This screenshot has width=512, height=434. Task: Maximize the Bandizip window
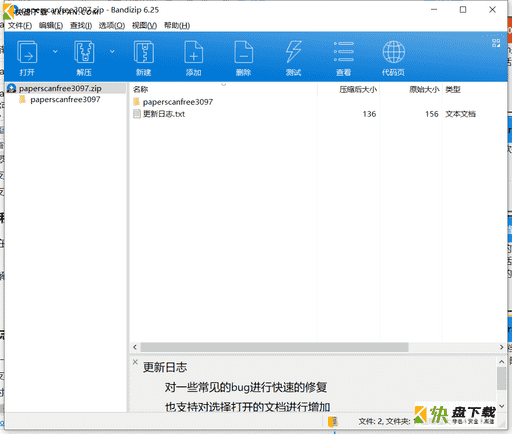(x=463, y=10)
